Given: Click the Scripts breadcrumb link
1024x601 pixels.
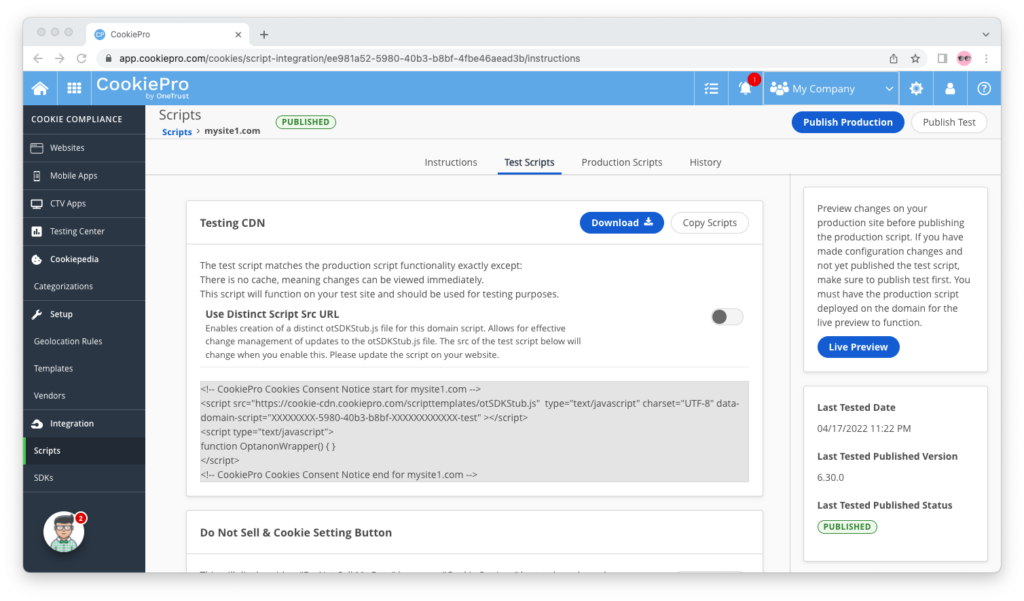Looking at the screenshot, I should [177, 131].
